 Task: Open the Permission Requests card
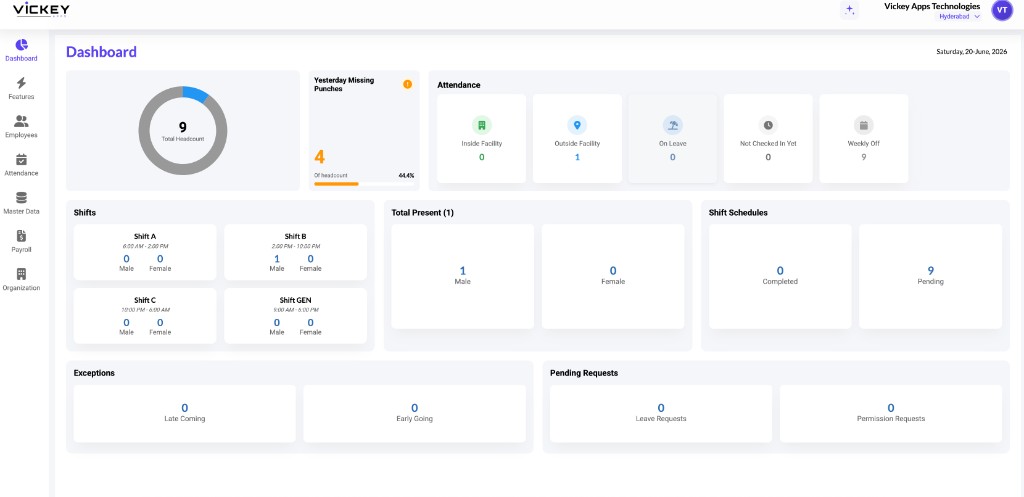(x=891, y=413)
